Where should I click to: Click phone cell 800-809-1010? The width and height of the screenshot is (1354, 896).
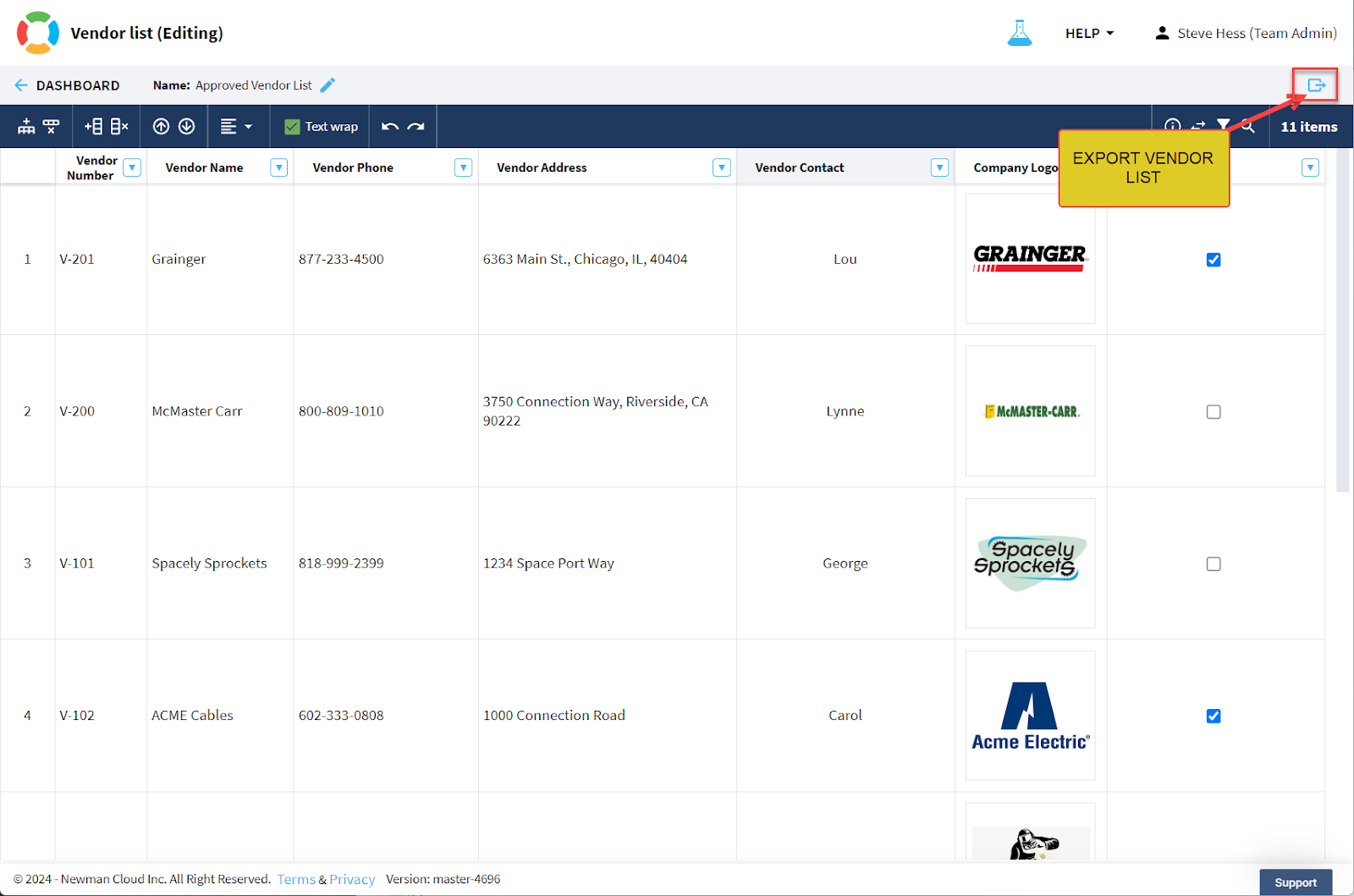tap(386, 411)
